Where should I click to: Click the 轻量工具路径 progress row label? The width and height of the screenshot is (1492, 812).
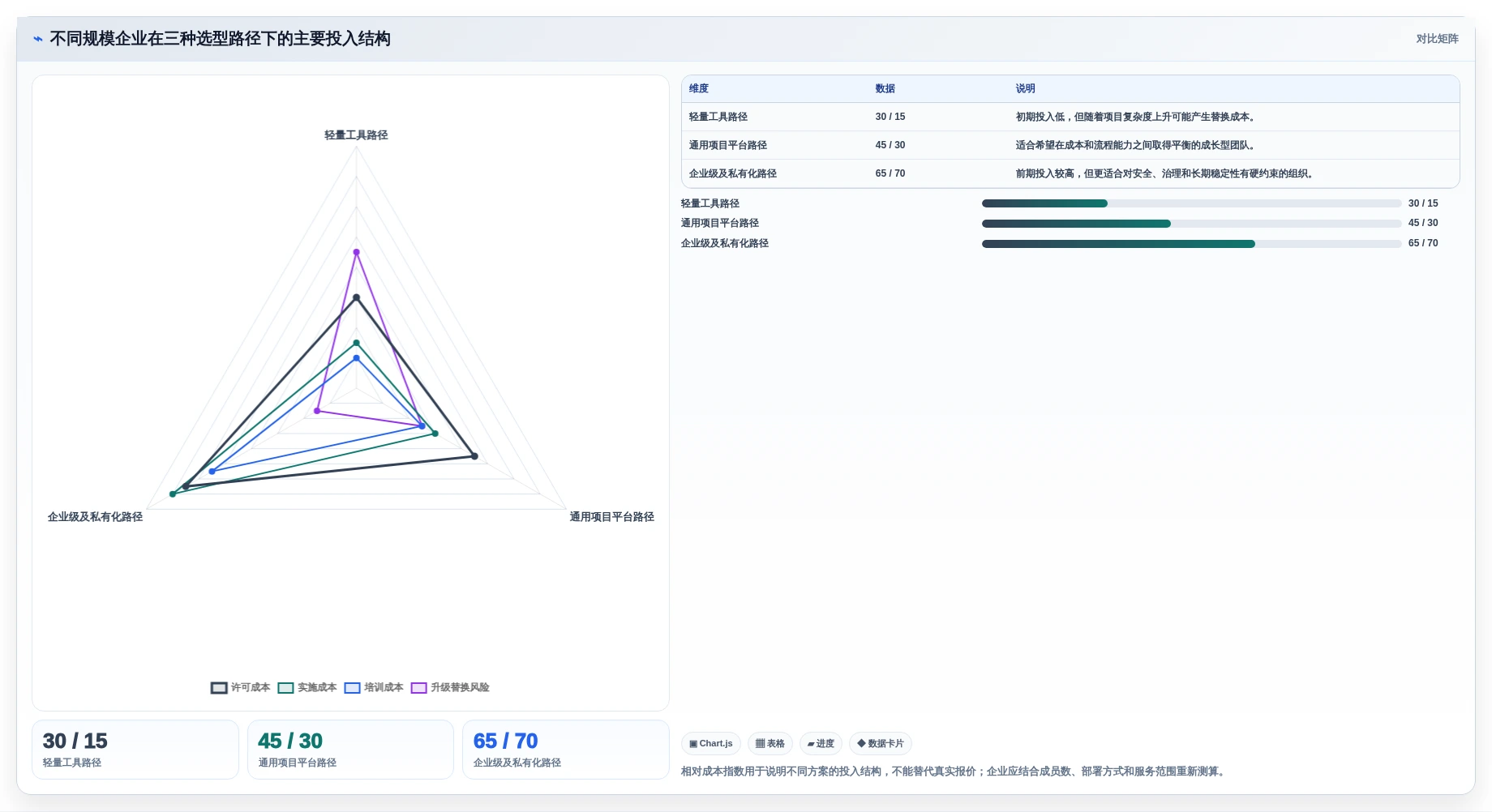pos(710,203)
